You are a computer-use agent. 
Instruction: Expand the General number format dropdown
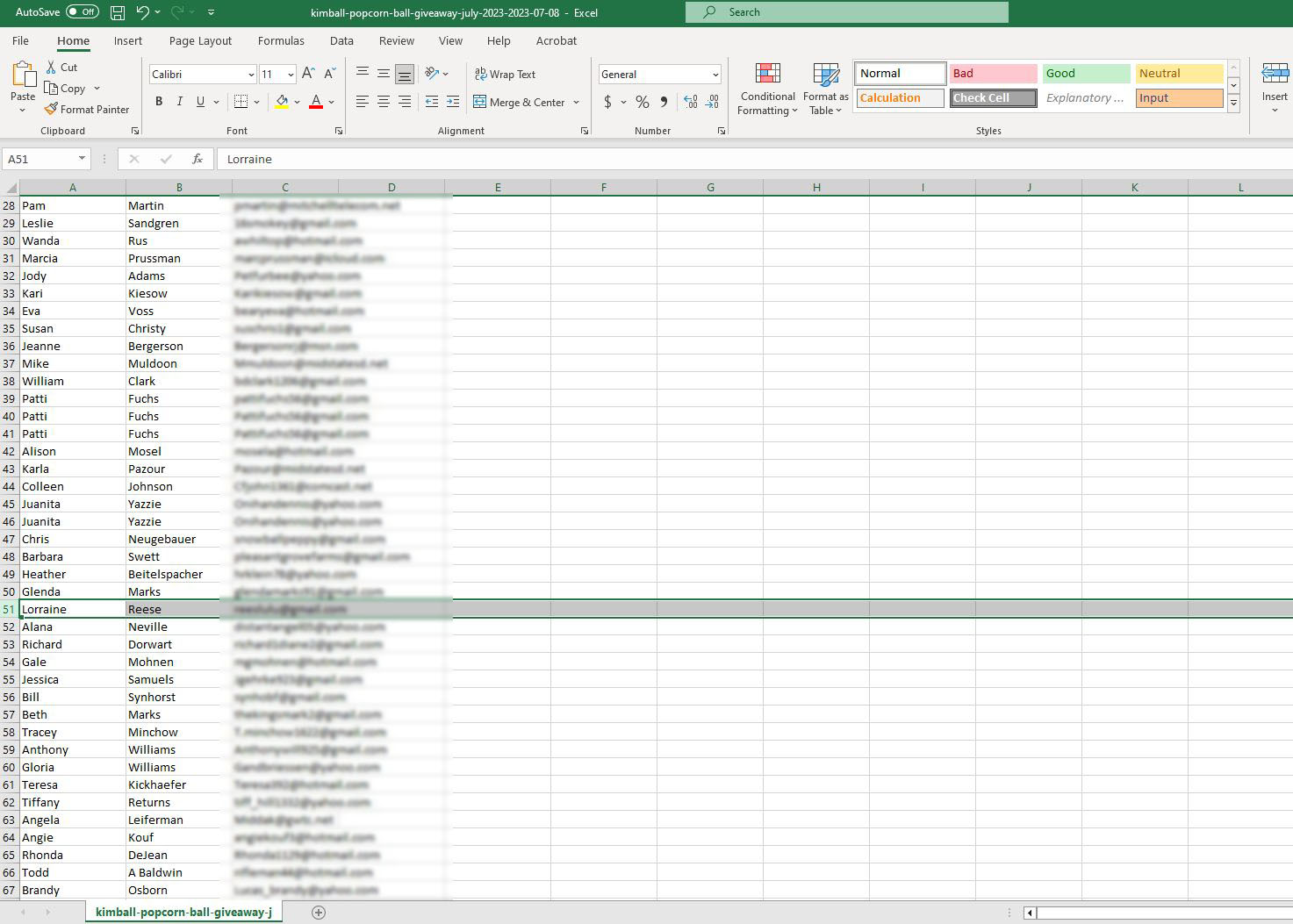tap(715, 75)
